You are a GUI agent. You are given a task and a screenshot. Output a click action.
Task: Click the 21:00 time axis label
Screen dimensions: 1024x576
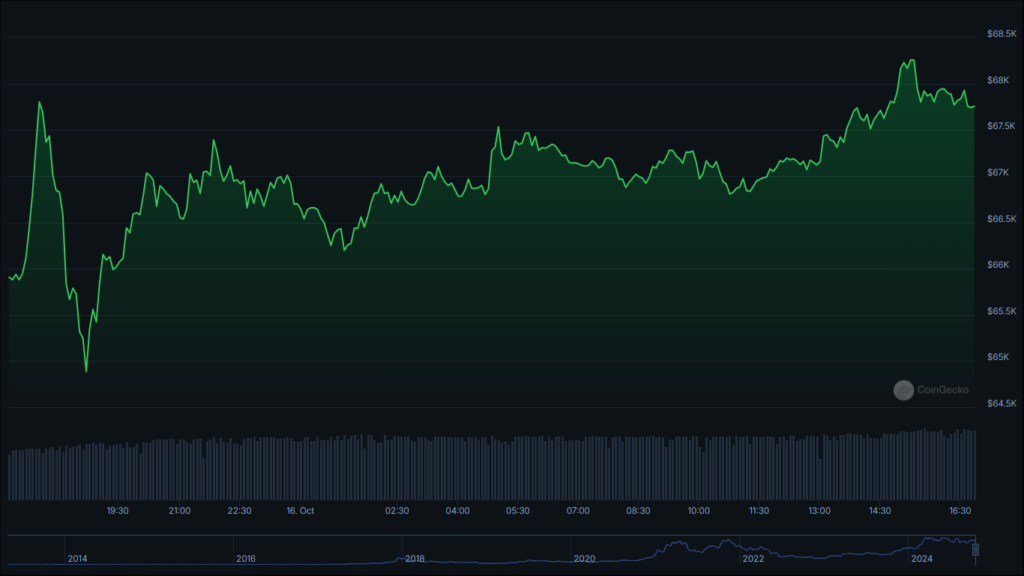pos(180,511)
